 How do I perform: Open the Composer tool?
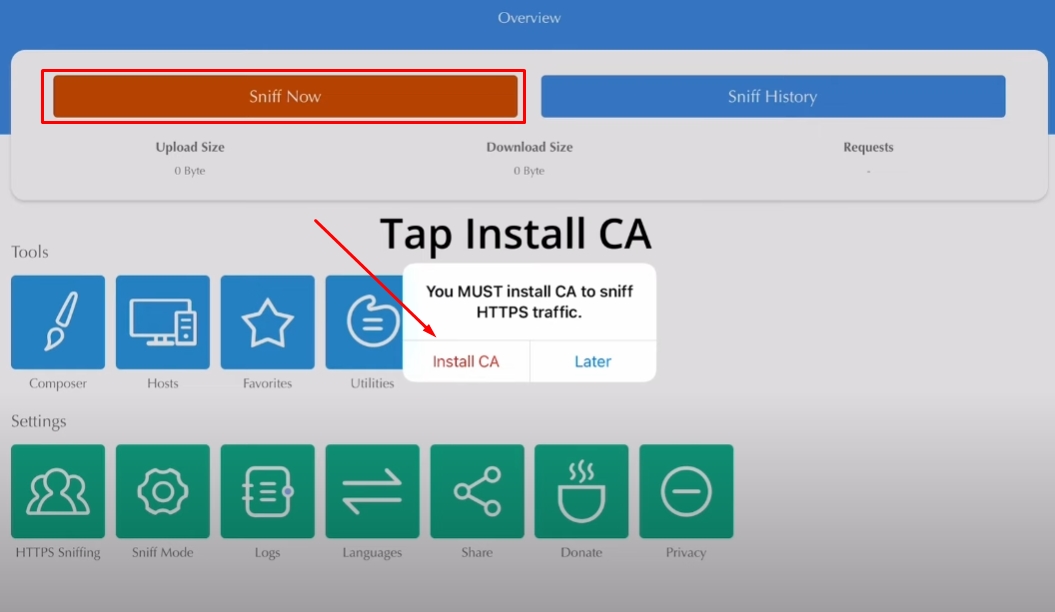[57, 322]
